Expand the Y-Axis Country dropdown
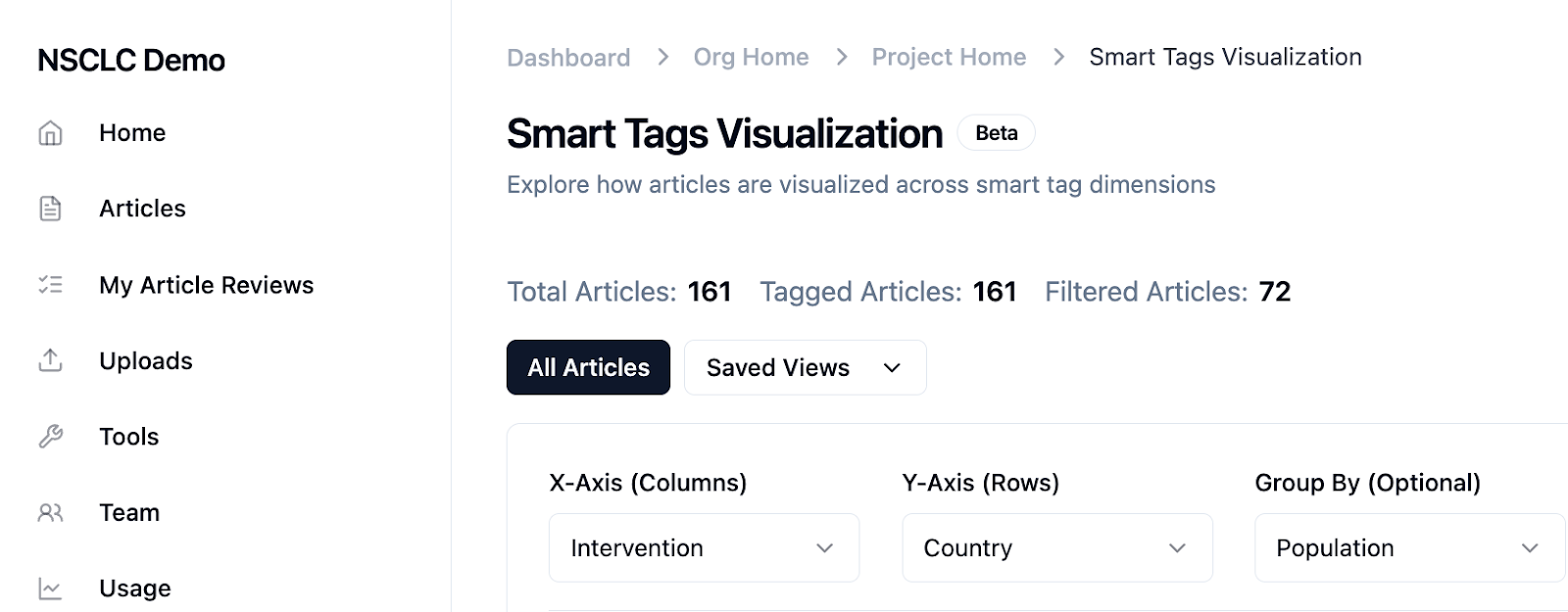Image resolution: width=1568 pixels, height=612 pixels. (1056, 548)
